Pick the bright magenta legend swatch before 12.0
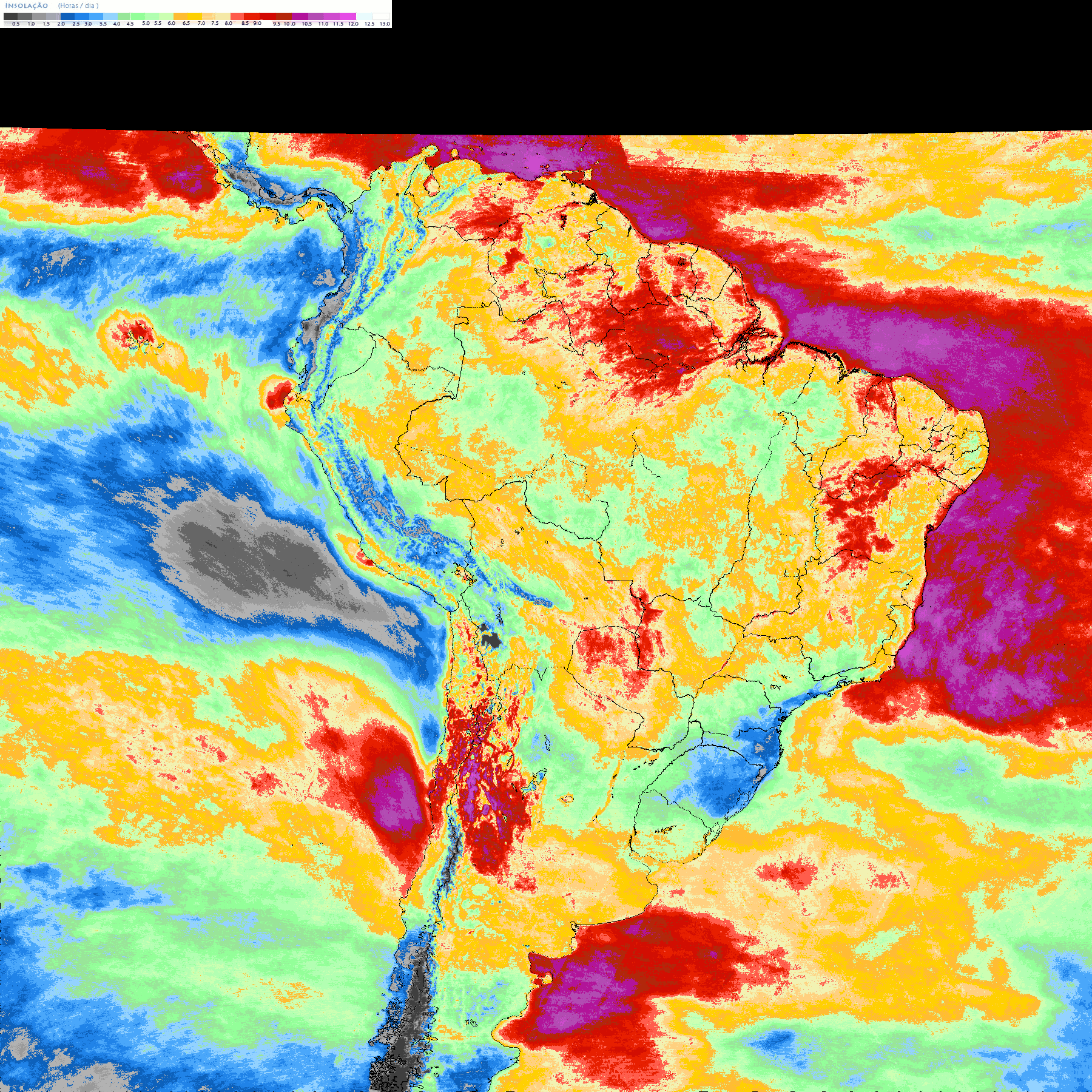The width and height of the screenshot is (1092, 1092). (348, 16)
